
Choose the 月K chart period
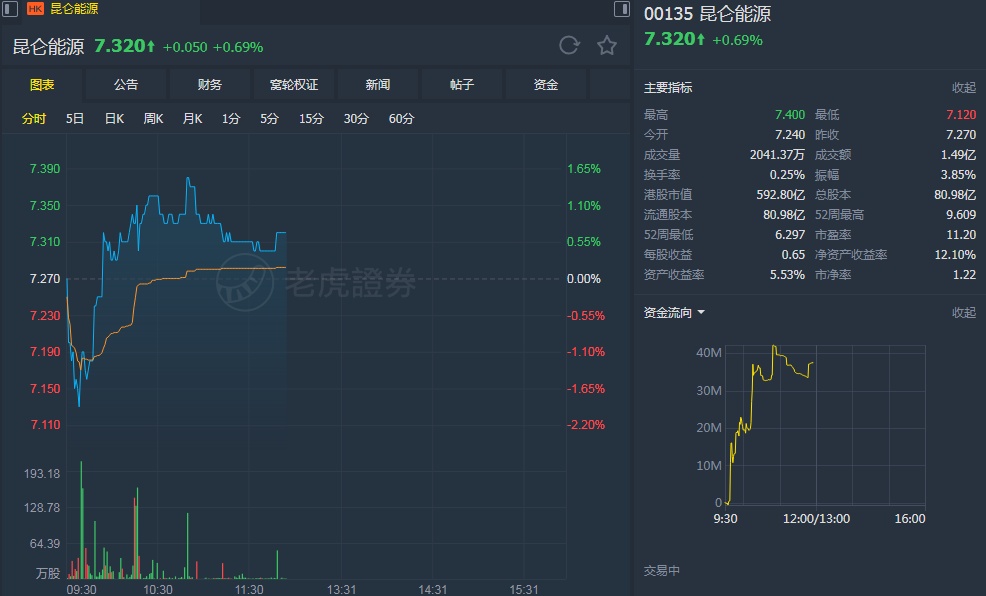tap(192, 119)
